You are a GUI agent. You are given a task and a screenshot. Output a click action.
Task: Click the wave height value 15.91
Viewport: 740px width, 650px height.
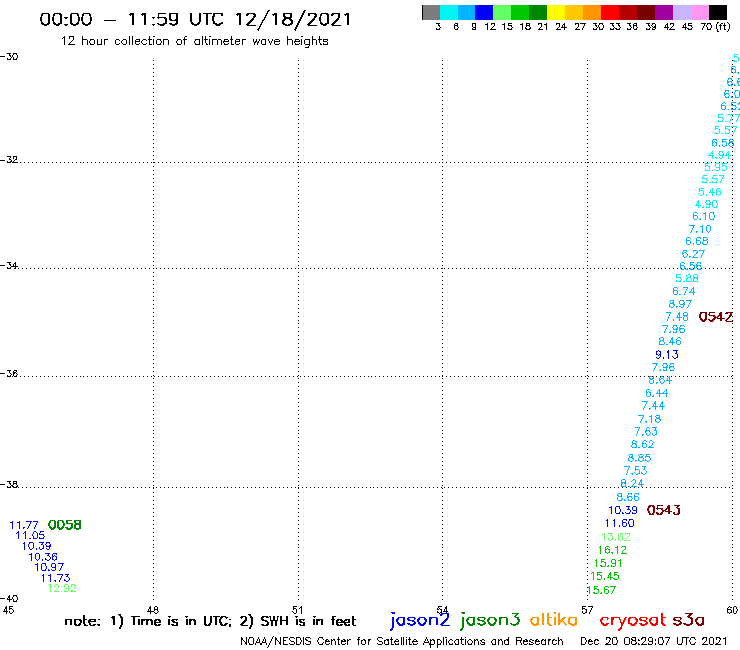(608, 563)
